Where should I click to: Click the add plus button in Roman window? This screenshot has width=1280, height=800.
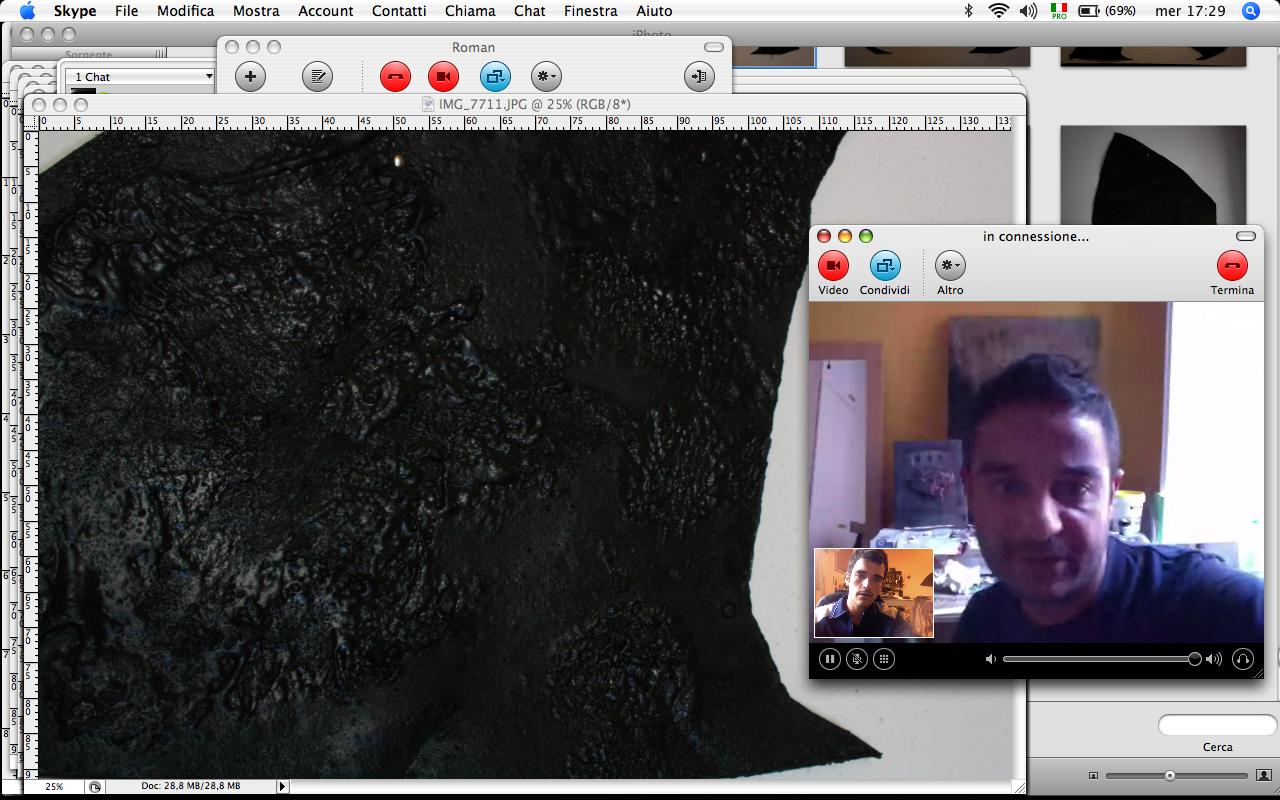[x=250, y=76]
